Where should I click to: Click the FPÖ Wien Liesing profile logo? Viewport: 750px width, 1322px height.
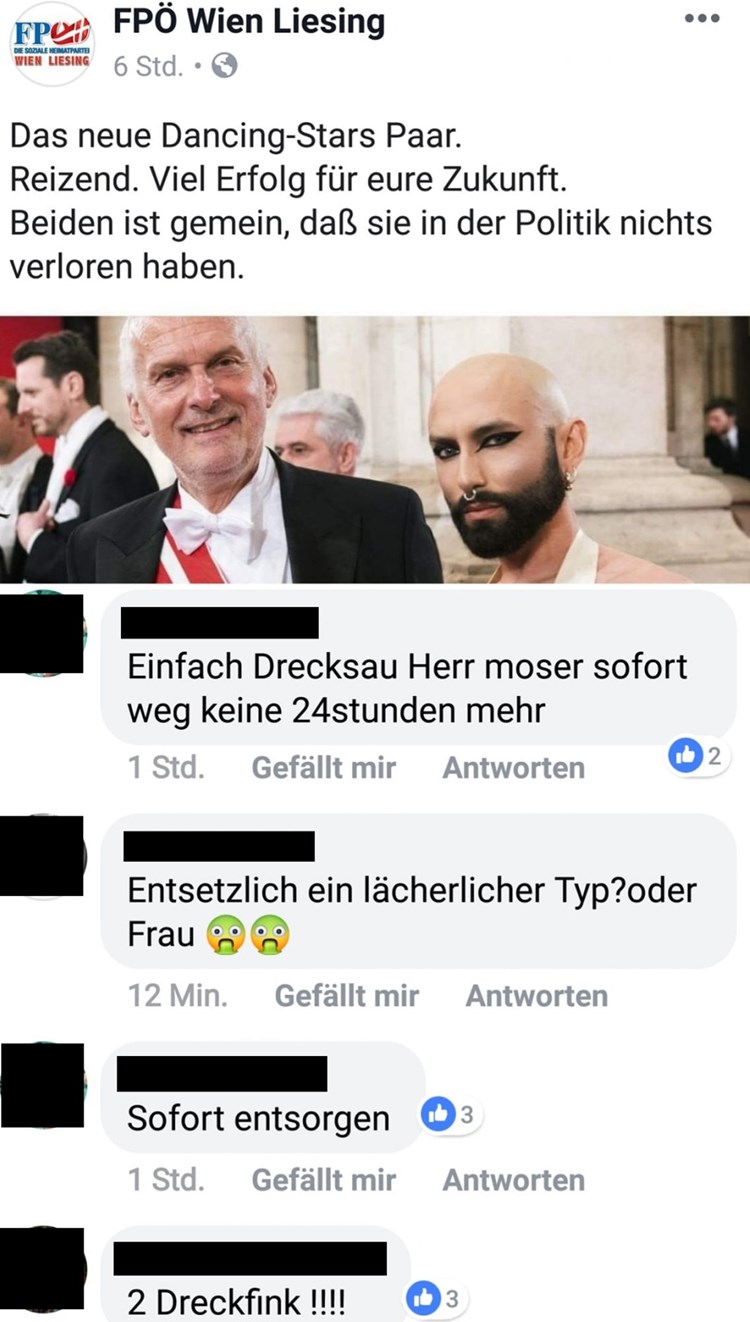(x=51, y=44)
